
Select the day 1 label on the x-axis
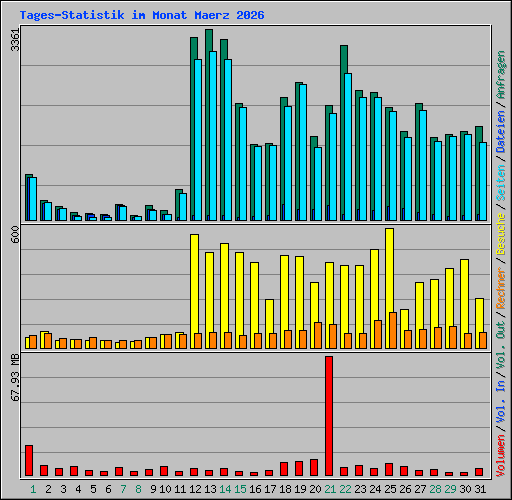[33, 489]
